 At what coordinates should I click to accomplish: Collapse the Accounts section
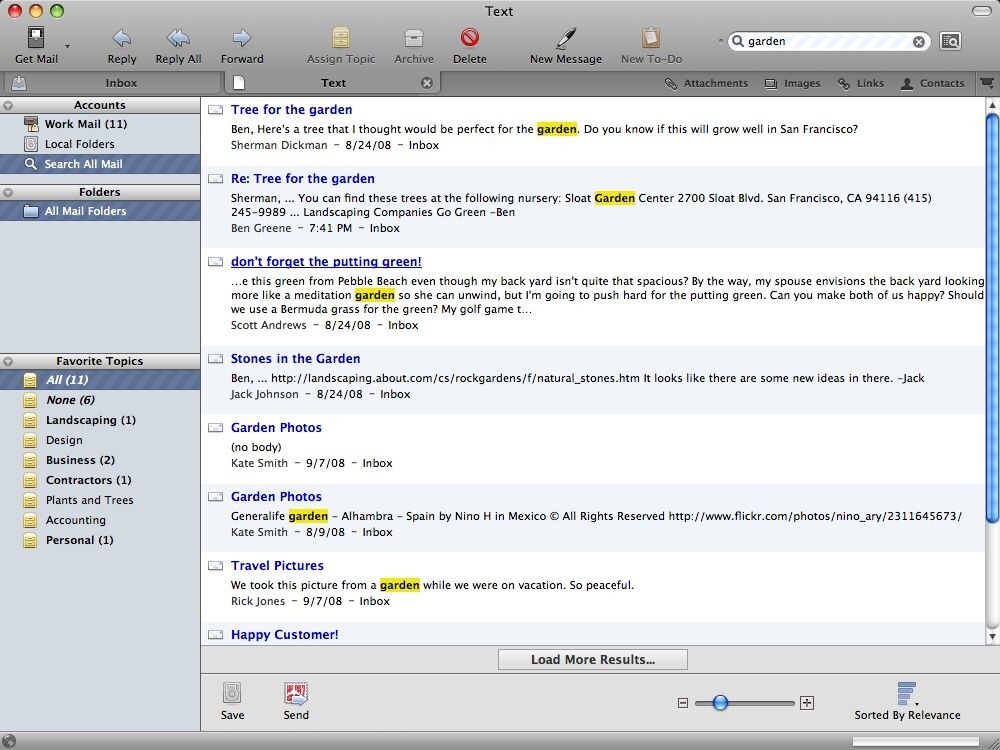click(x=9, y=105)
